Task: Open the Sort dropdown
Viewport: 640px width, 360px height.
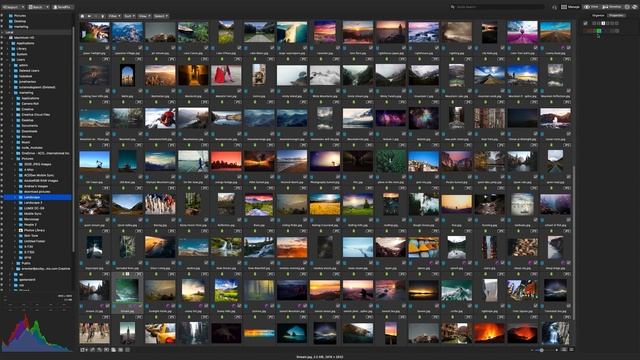Action: click(129, 16)
